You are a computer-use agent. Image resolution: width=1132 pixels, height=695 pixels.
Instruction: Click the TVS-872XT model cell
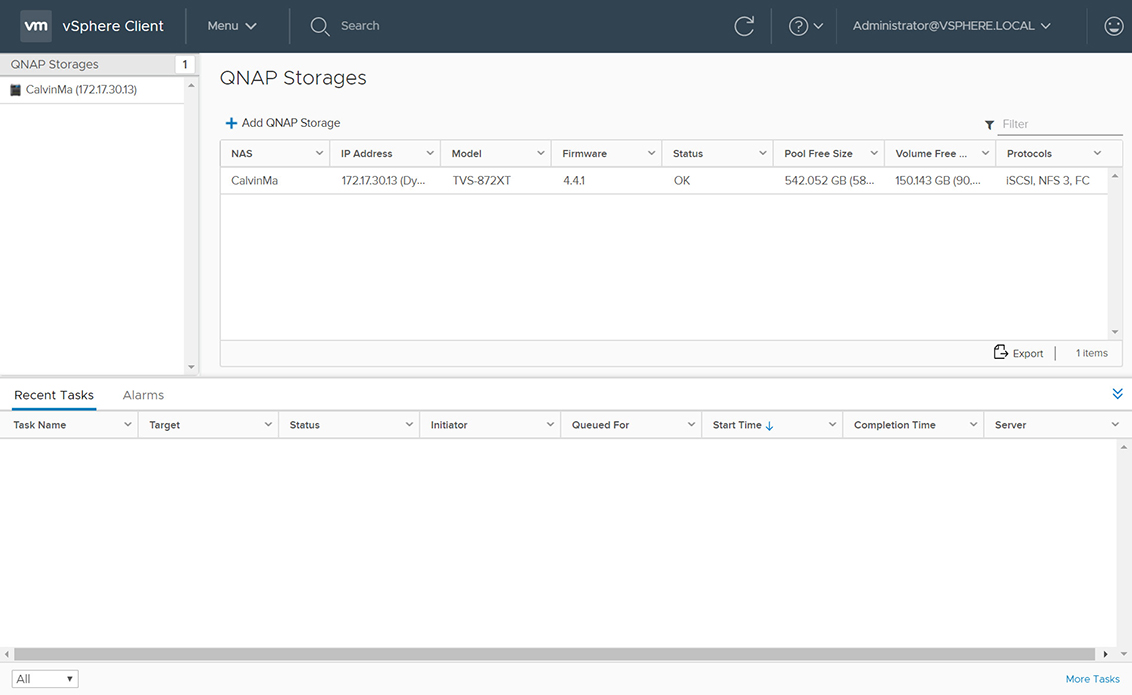tap(482, 180)
